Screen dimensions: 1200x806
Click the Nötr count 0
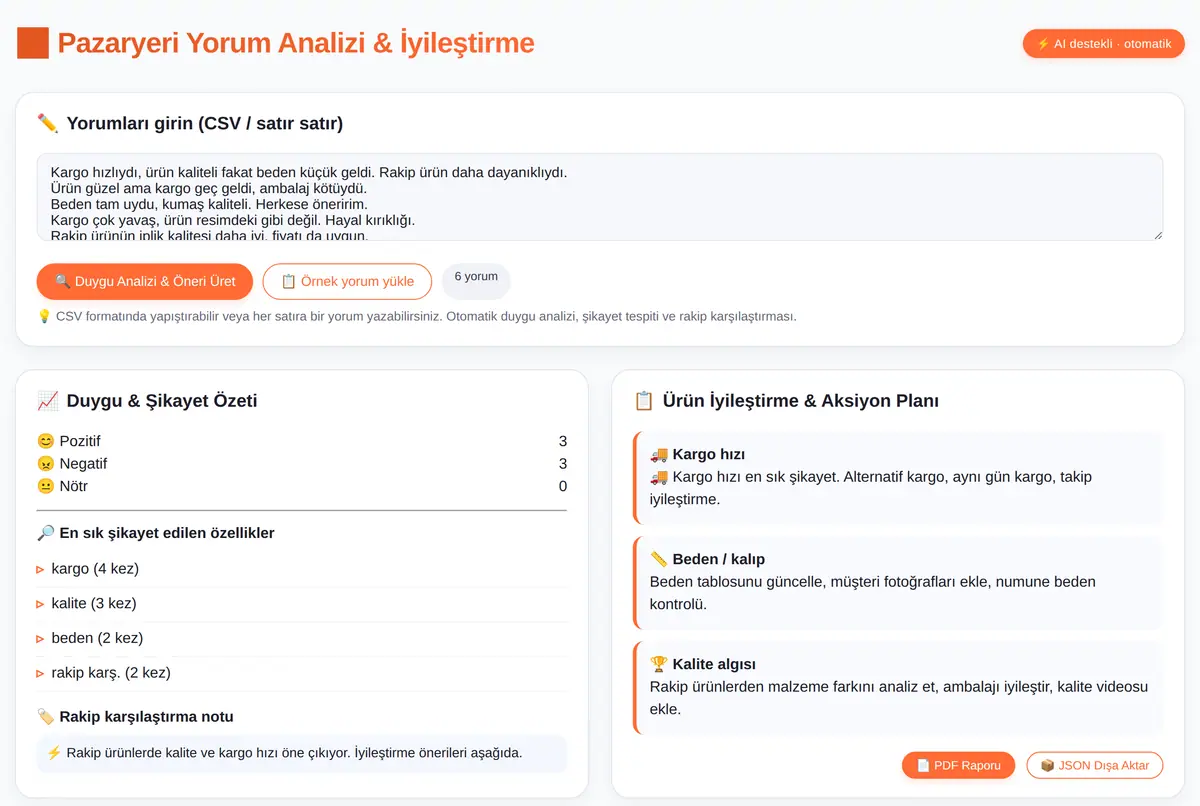563,487
